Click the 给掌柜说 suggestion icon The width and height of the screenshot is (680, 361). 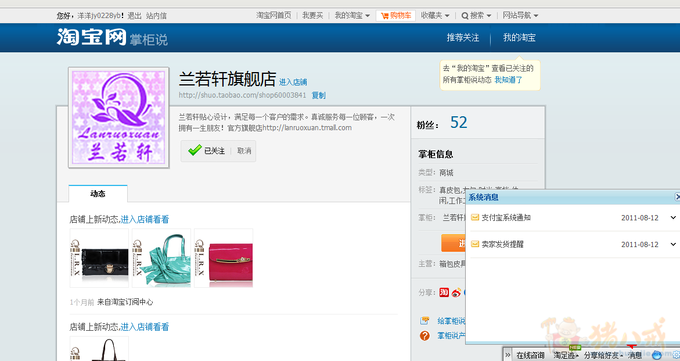[425, 321]
